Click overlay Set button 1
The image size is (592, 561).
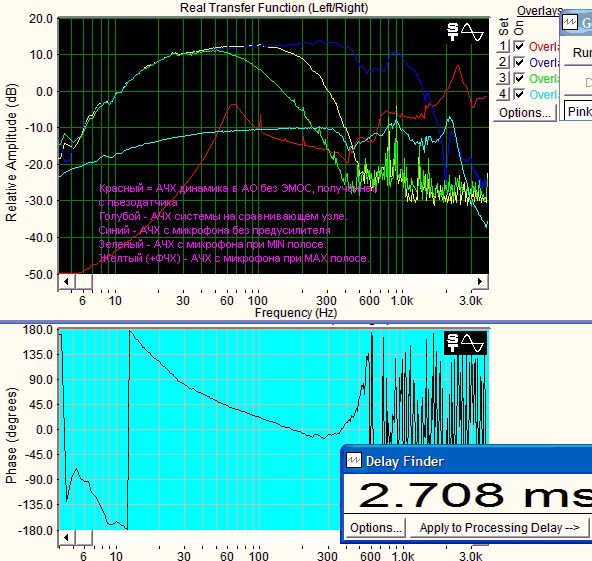click(x=503, y=46)
